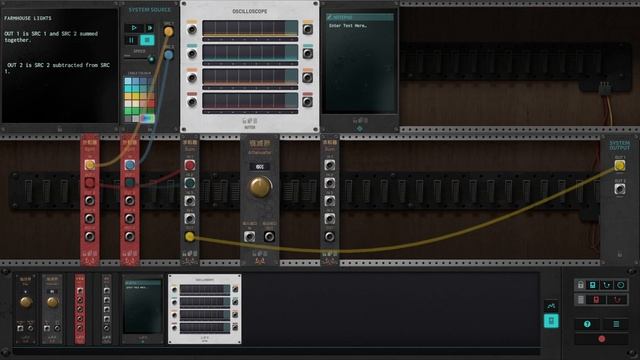Click the oscilloscope's second (teal) input jack
The width and height of the screenshot is (640, 360).
coord(192,53)
